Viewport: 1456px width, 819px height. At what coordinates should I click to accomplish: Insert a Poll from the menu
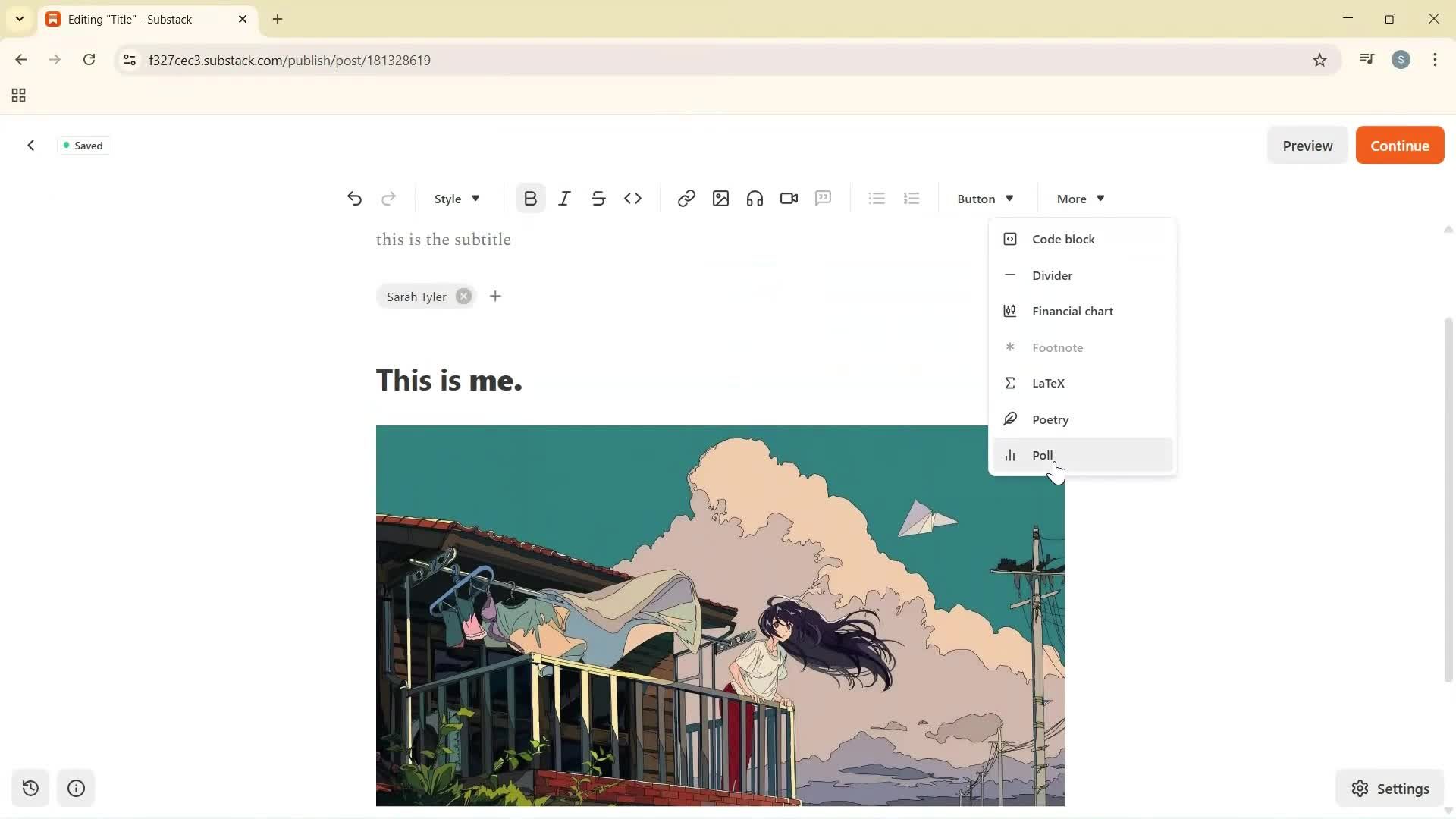coord(1042,455)
